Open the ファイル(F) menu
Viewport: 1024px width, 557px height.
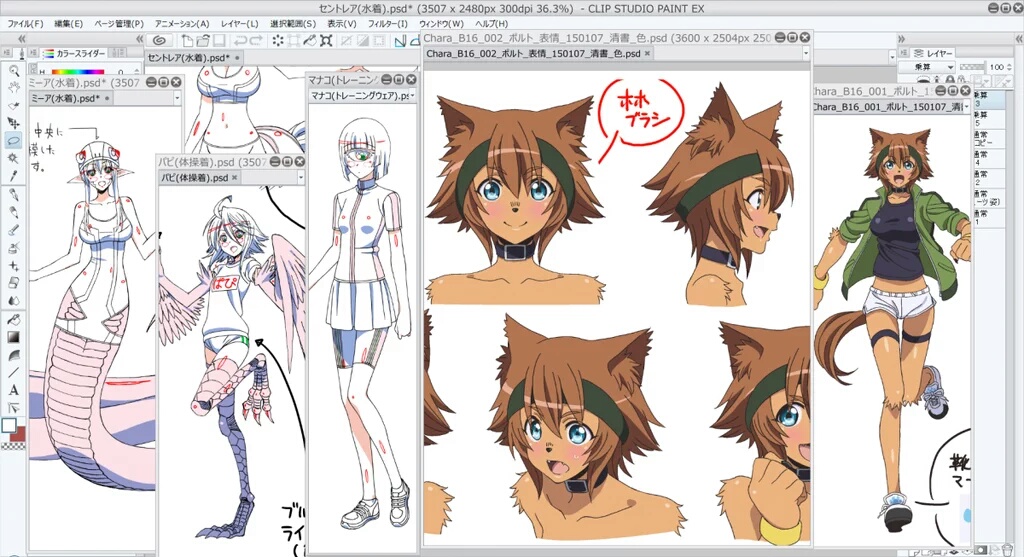click(25, 24)
